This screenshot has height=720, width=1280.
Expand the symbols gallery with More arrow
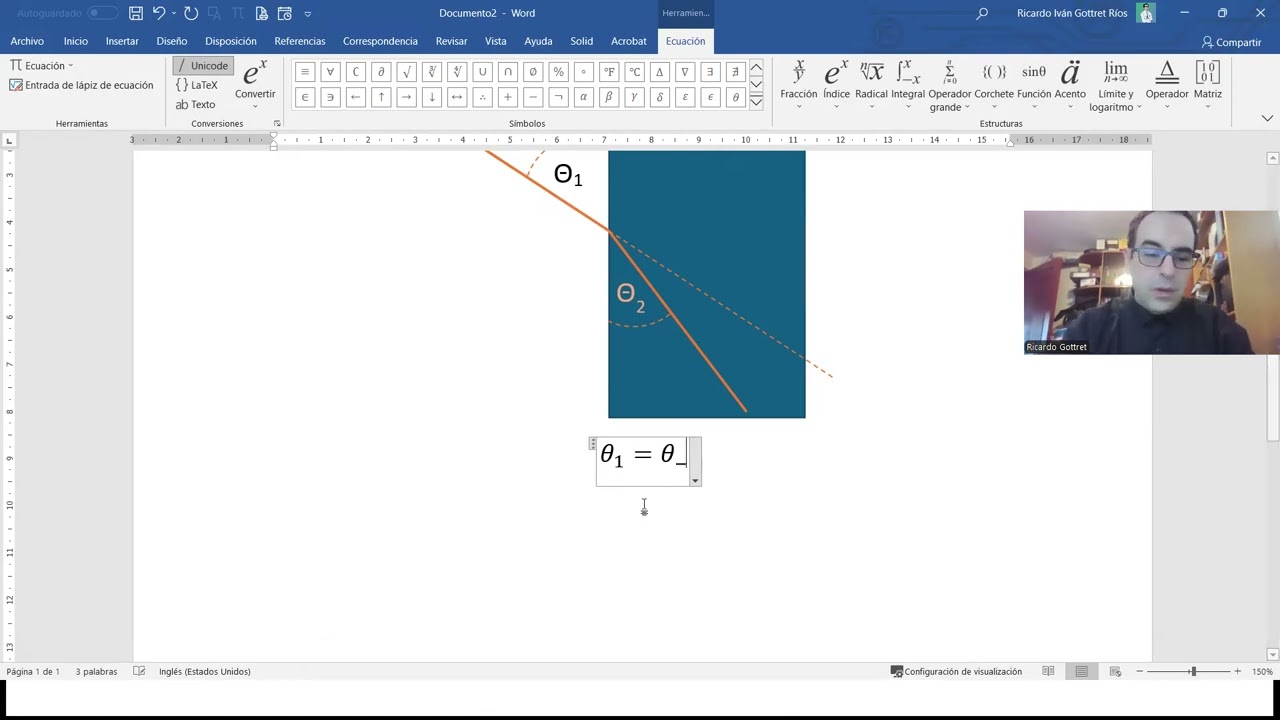756,102
